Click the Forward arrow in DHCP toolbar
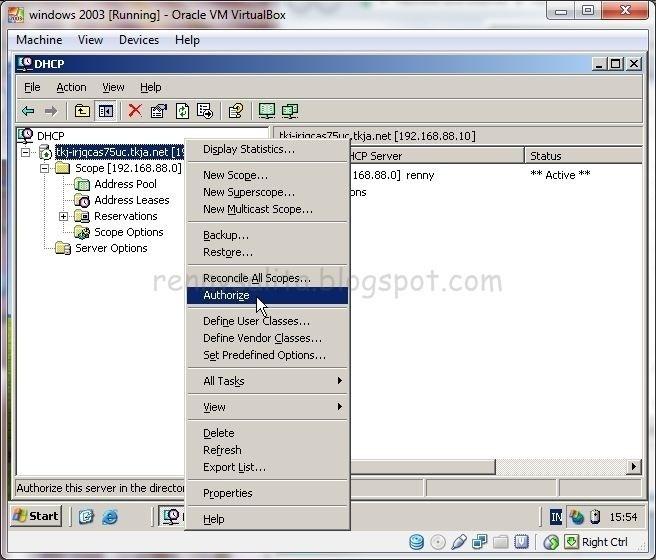656x560 pixels. coord(51,111)
